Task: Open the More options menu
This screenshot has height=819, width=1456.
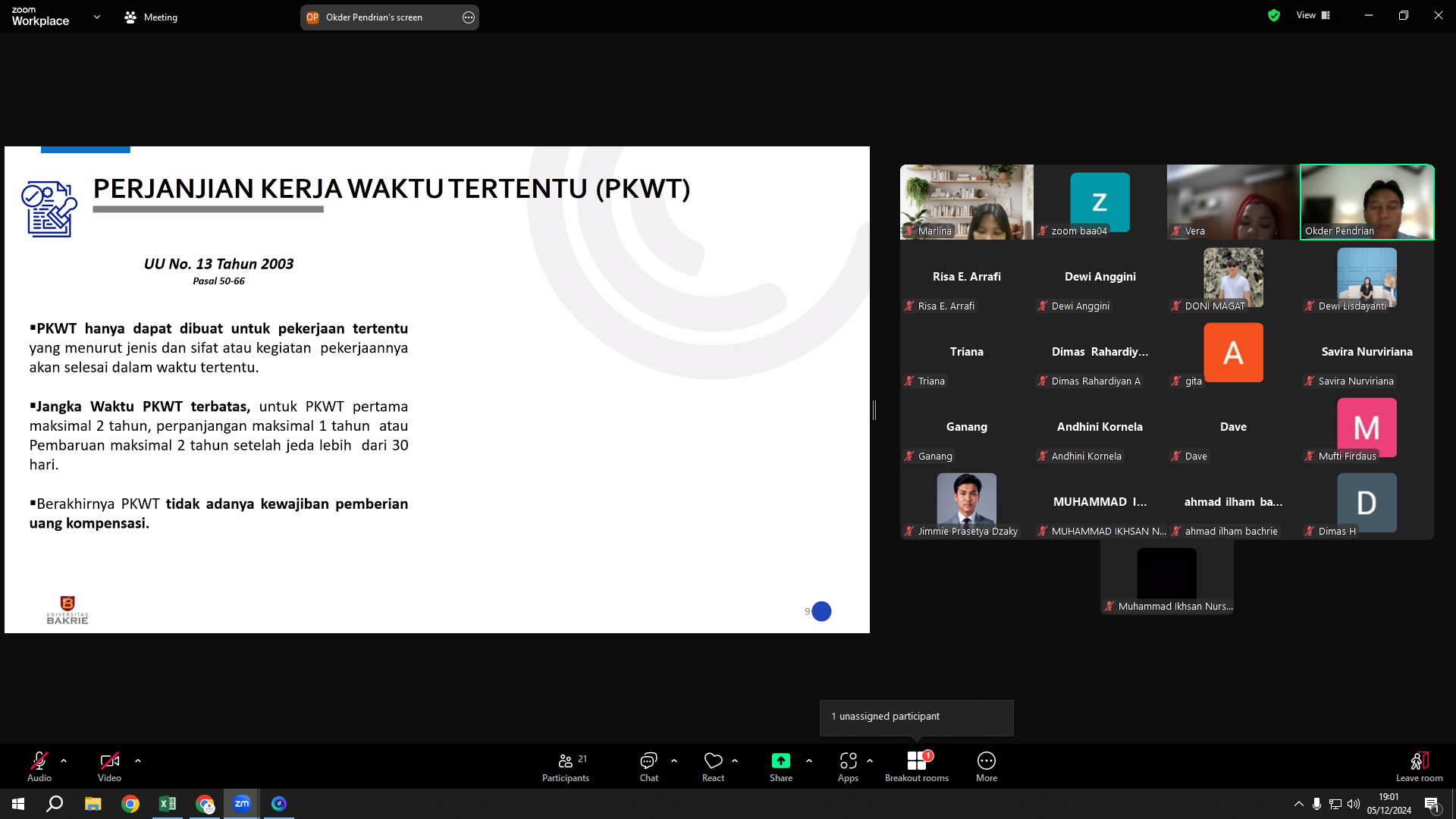Action: [987, 766]
